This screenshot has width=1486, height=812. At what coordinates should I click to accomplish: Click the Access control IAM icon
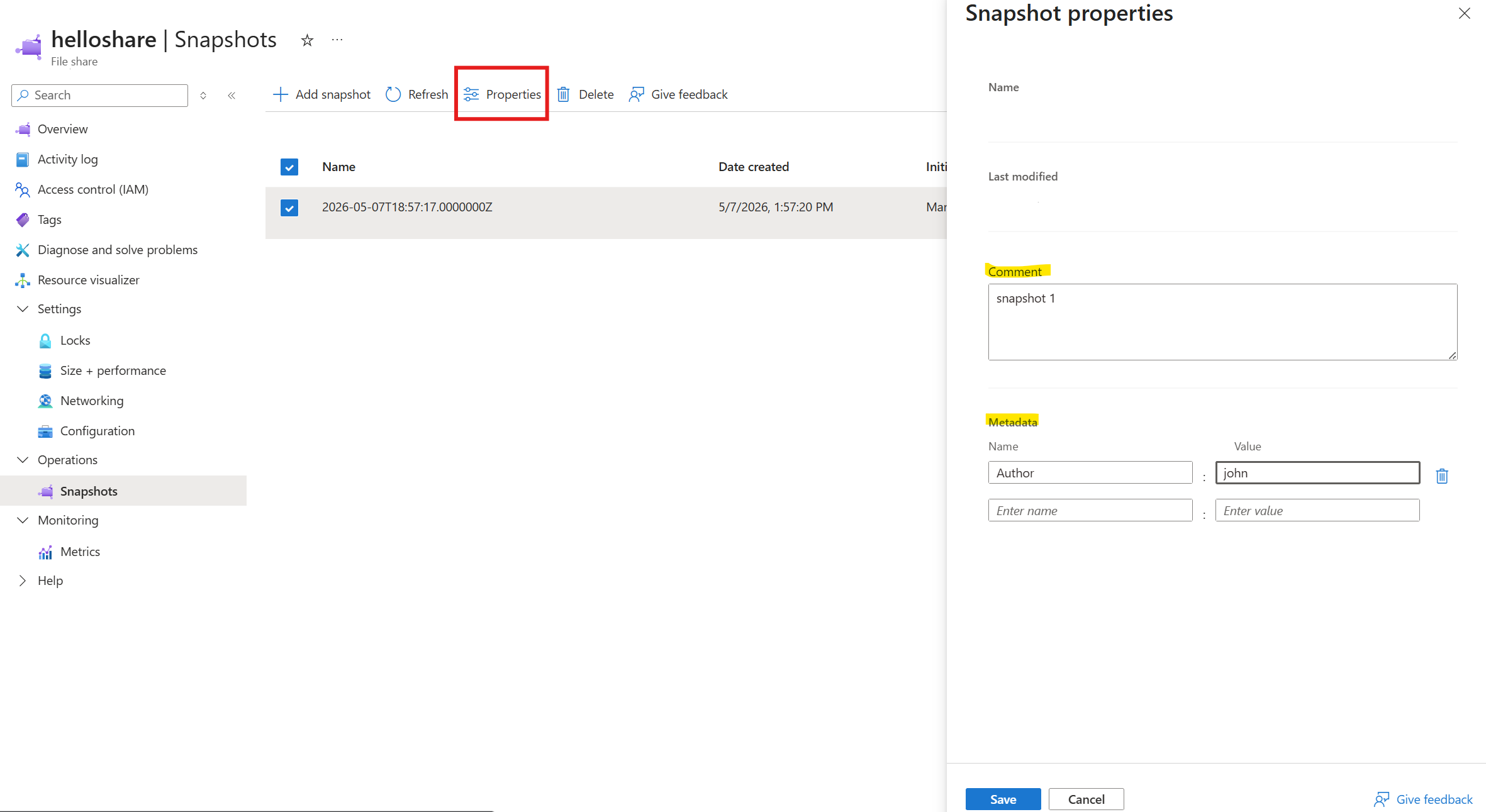(x=23, y=189)
